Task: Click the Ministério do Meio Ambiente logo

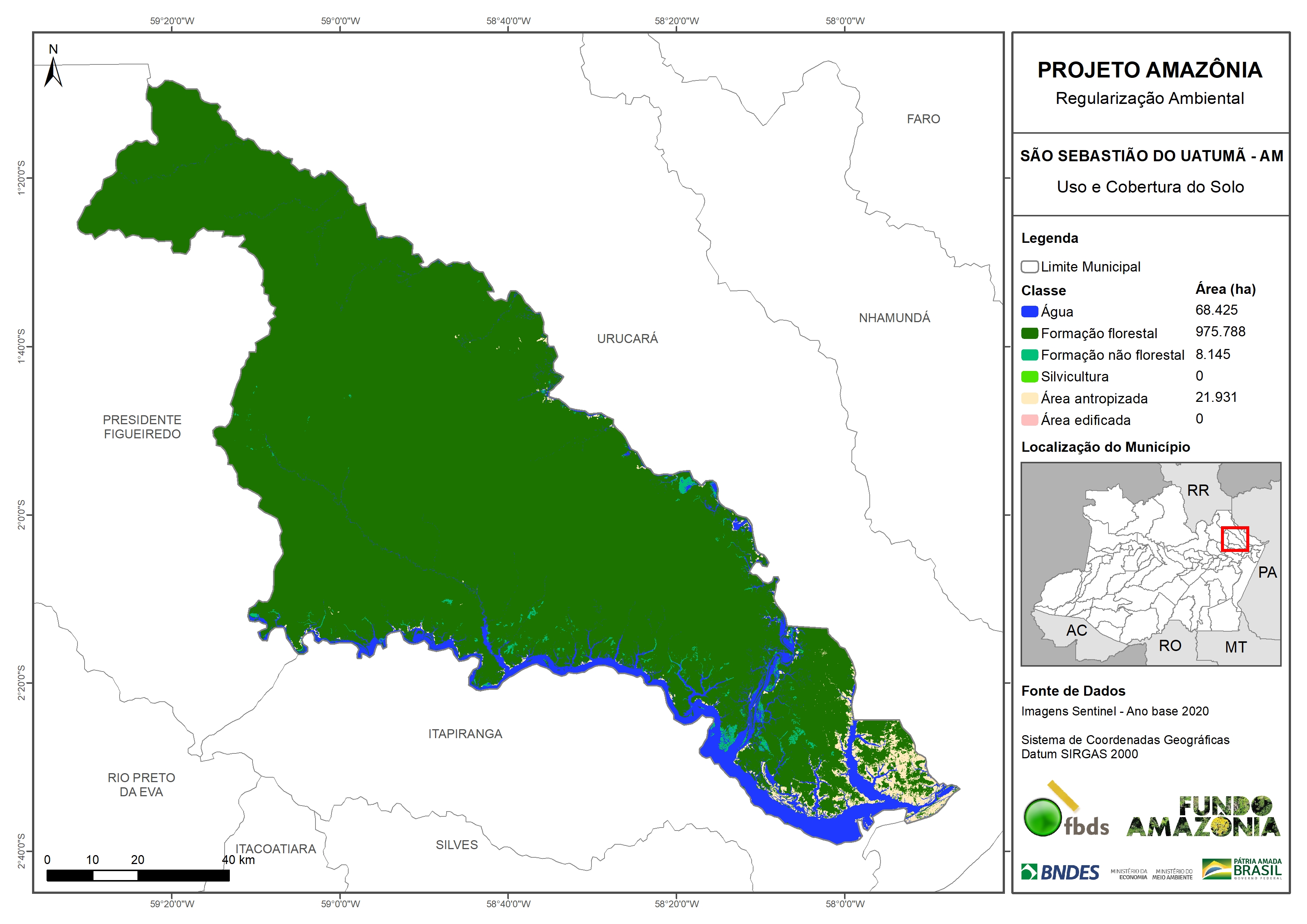Action: click(1172, 874)
